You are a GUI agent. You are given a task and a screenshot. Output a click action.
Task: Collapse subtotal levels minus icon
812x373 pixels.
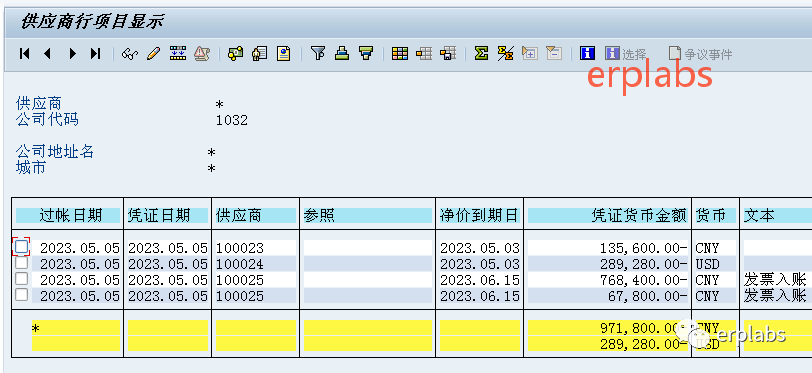(554, 53)
